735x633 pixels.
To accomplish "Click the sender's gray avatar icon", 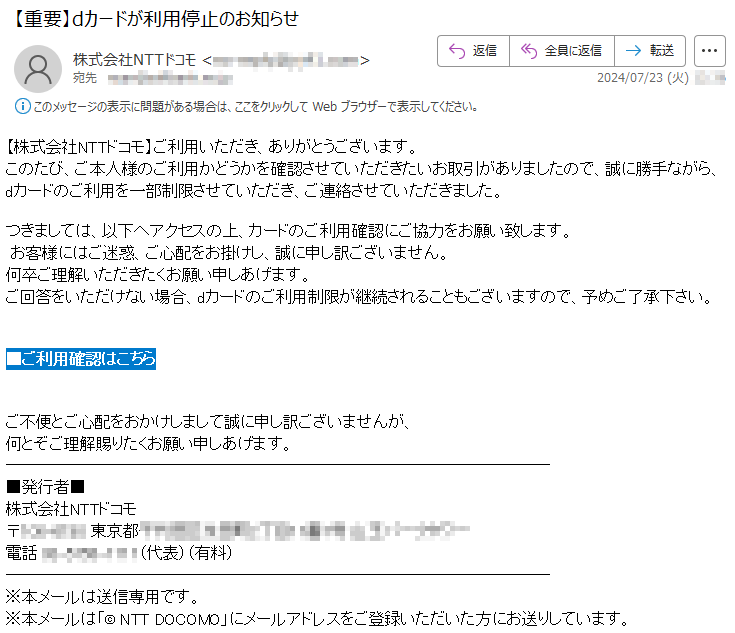I will [x=38, y=69].
